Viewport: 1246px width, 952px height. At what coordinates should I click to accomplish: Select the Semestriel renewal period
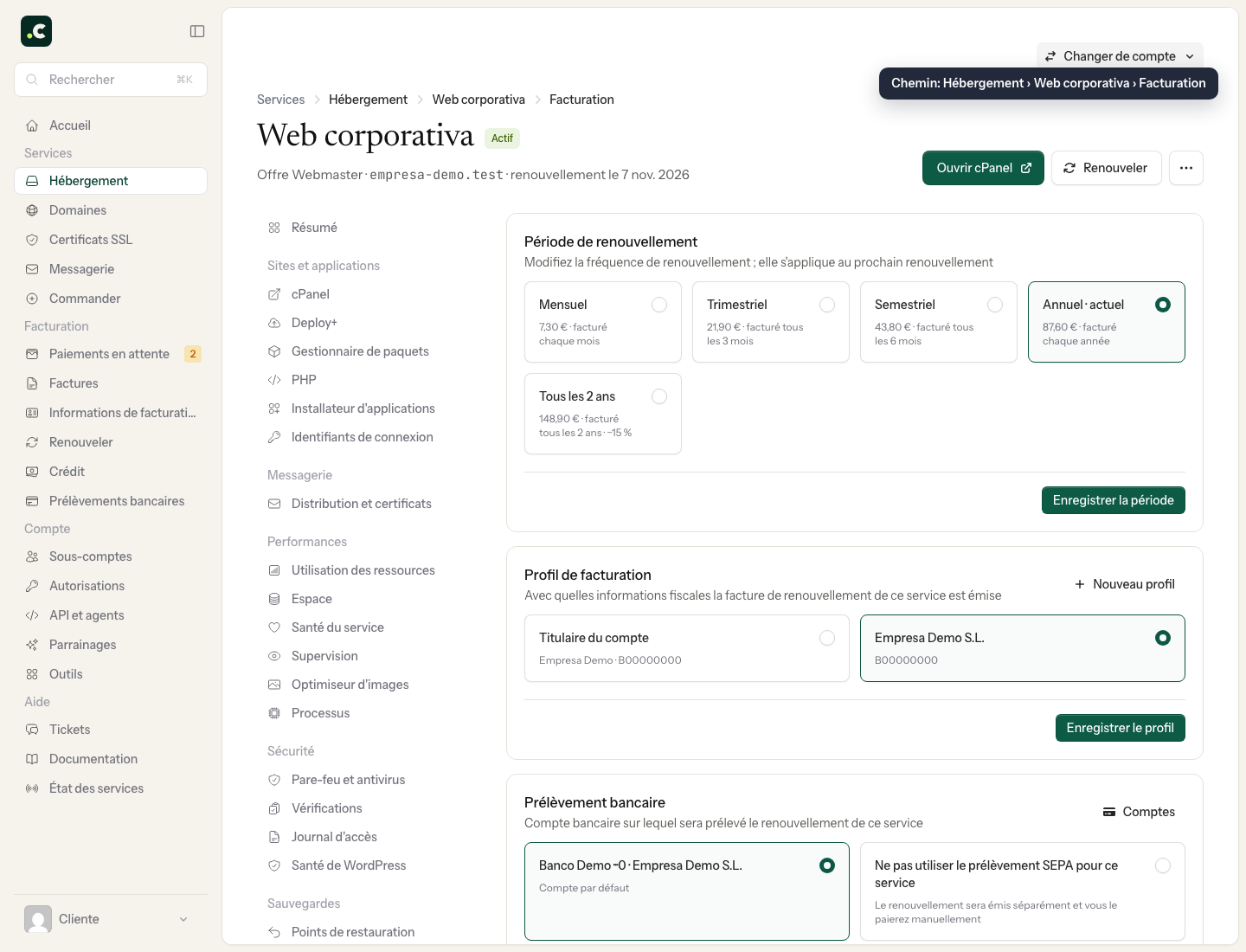(939, 322)
